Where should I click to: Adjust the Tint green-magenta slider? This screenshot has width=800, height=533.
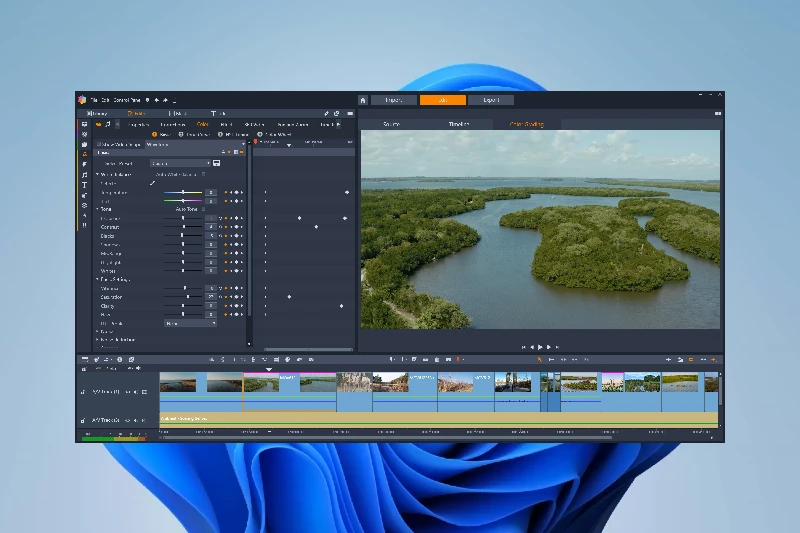tap(183, 201)
